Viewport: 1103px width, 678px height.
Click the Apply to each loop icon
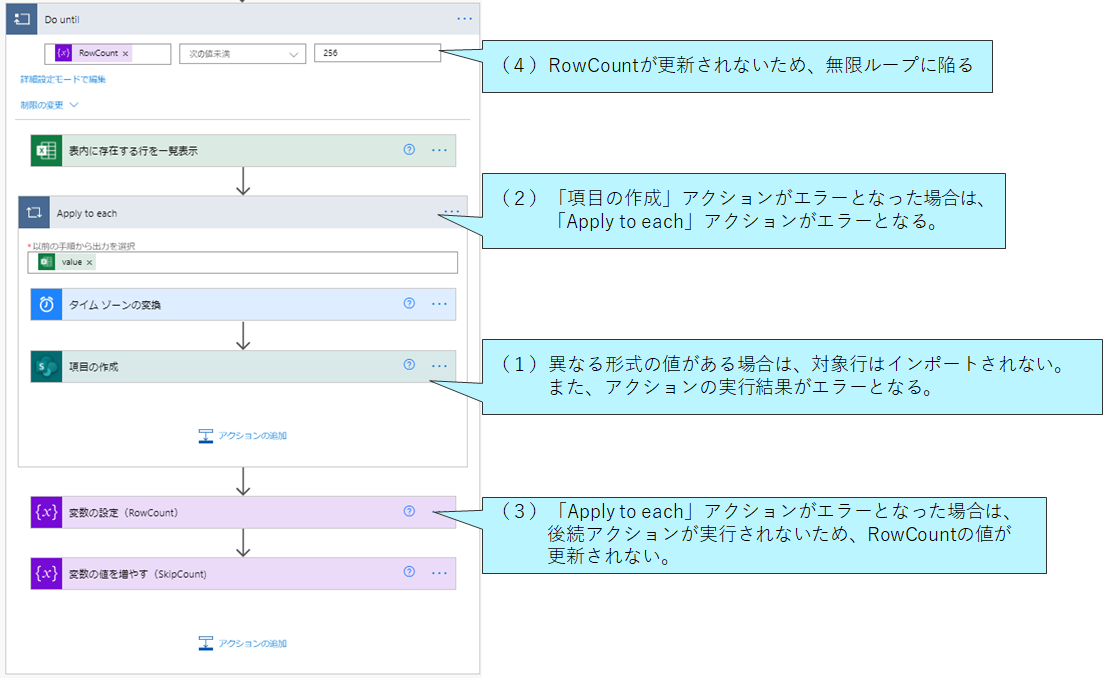coord(34,212)
